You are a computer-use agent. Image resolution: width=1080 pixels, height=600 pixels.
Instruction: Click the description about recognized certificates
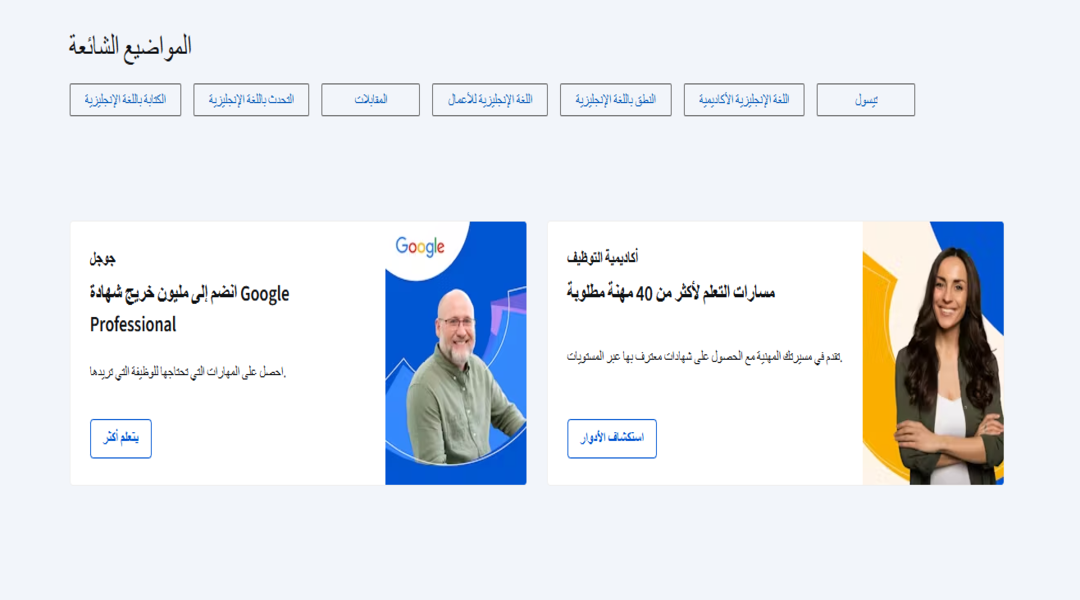pyautogui.click(x=705, y=356)
